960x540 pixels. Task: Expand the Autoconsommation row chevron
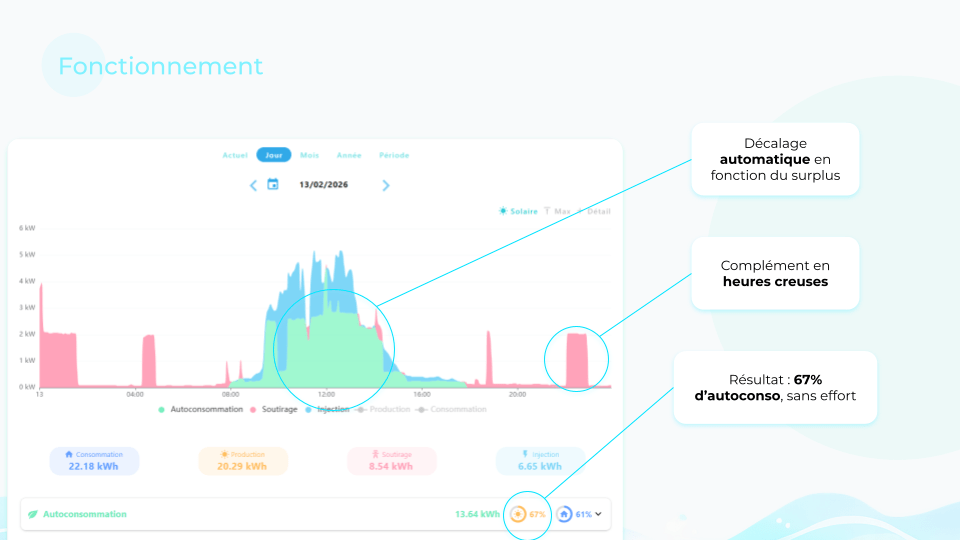click(598, 514)
